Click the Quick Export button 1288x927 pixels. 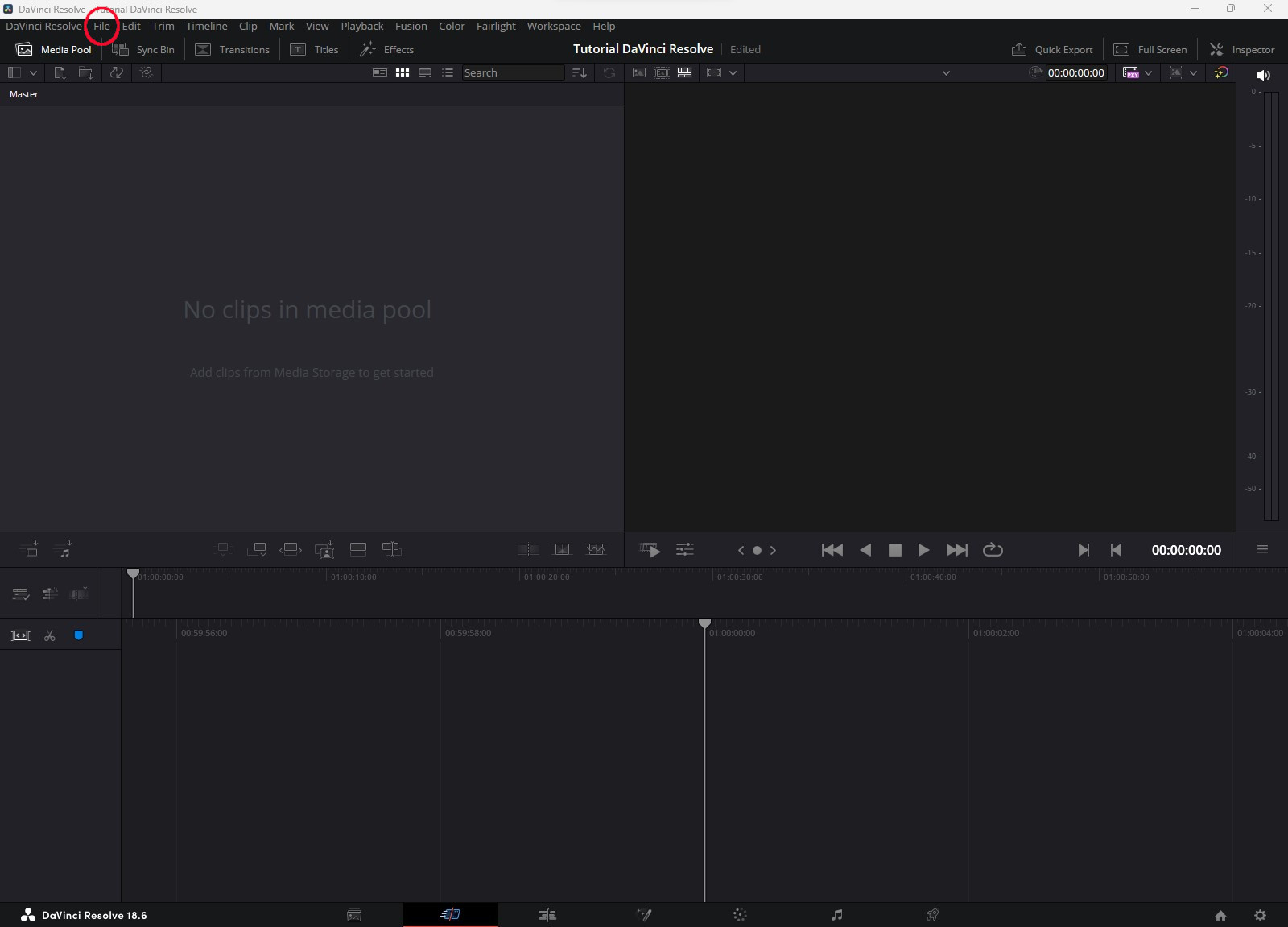click(x=1052, y=49)
